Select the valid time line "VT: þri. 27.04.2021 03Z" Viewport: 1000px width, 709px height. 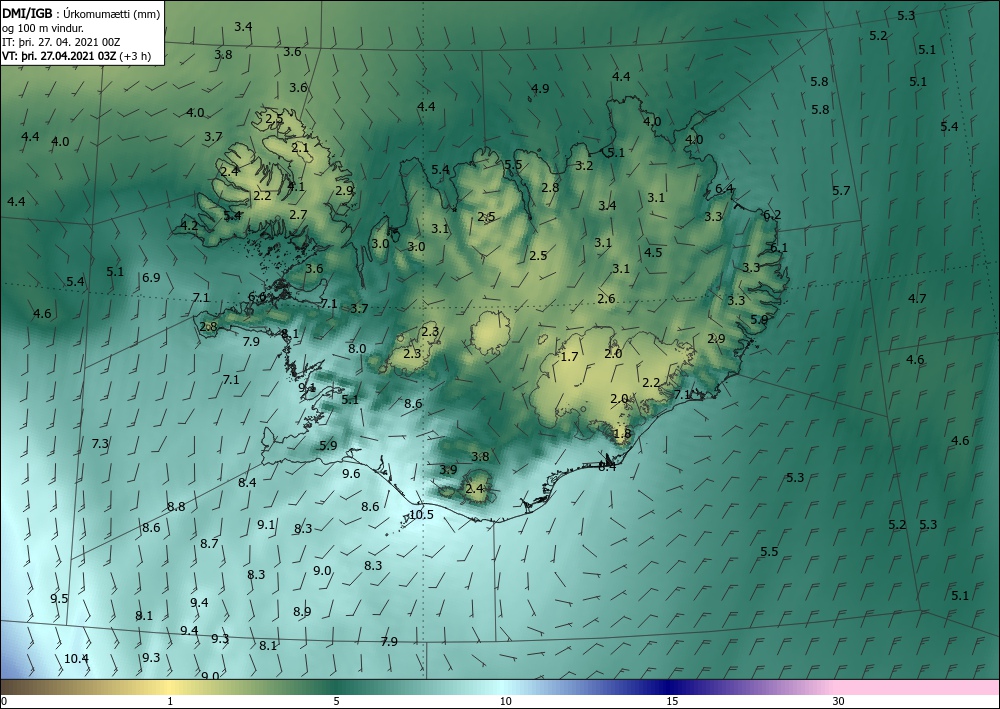point(59,56)
